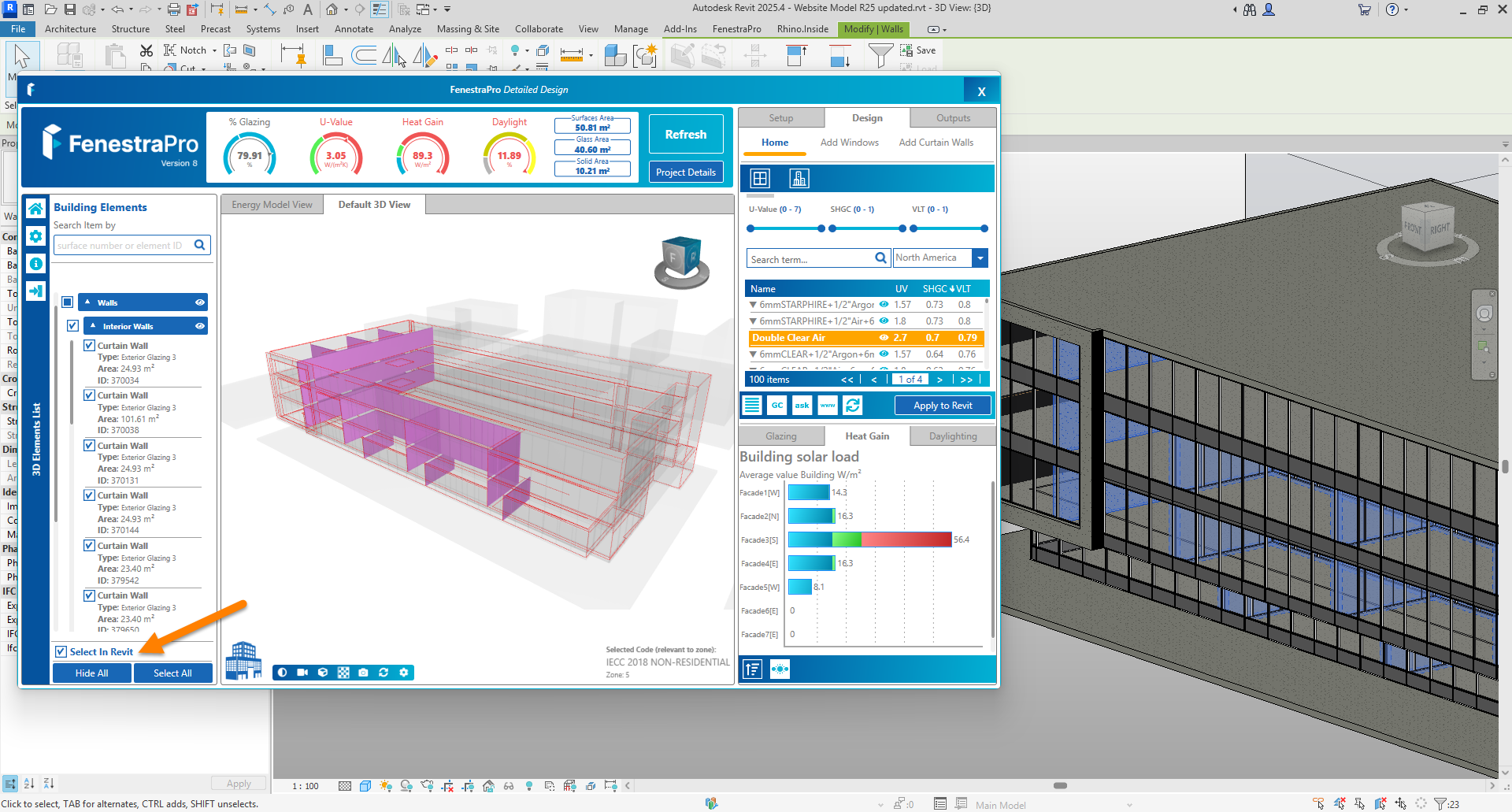Click the ask icon in glazing toolbar
The width and height of the screenshot is (1512, 812).
(802, 406)
